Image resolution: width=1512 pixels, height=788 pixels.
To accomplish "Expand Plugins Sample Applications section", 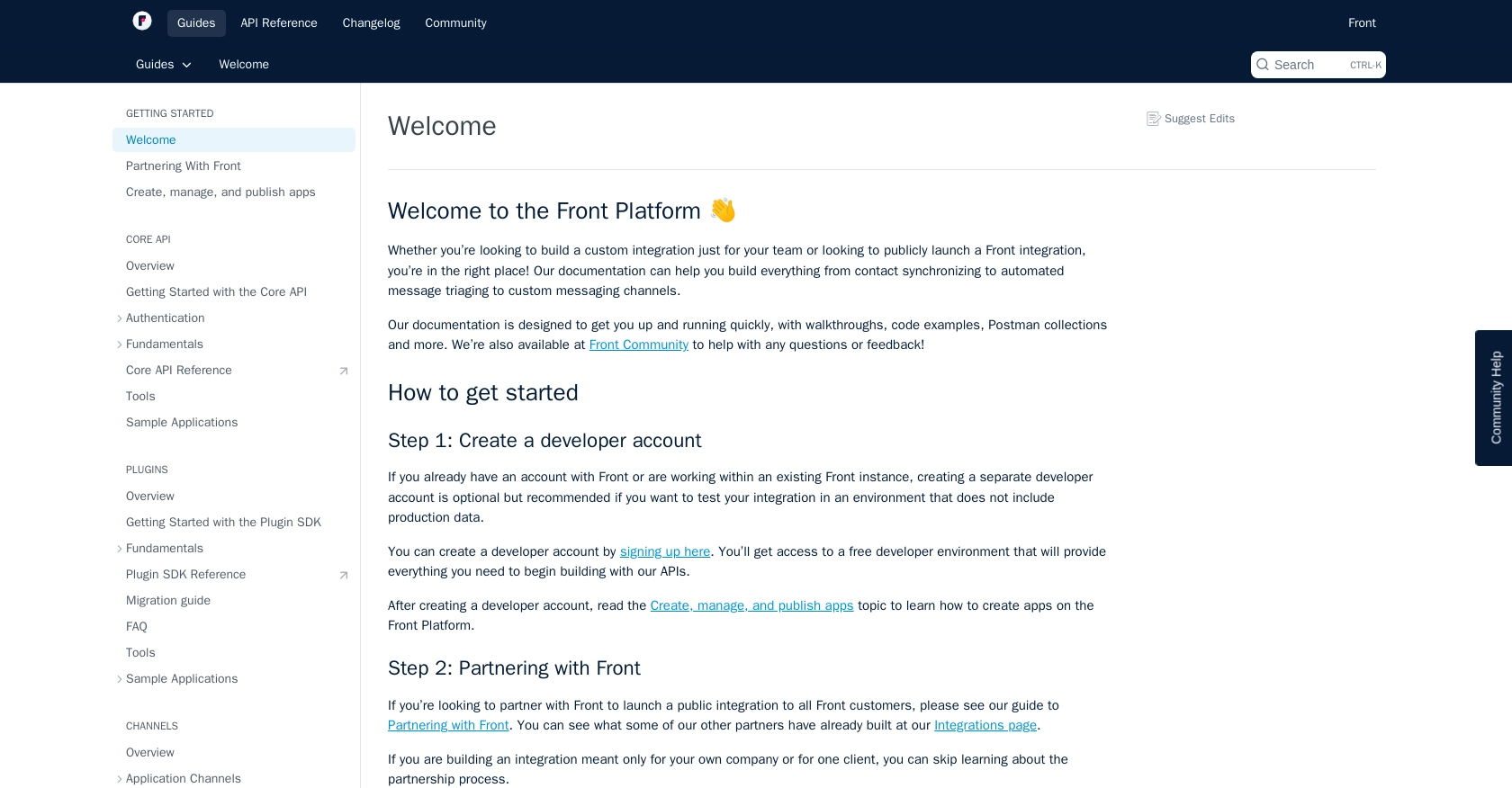I will pos(120,679).
